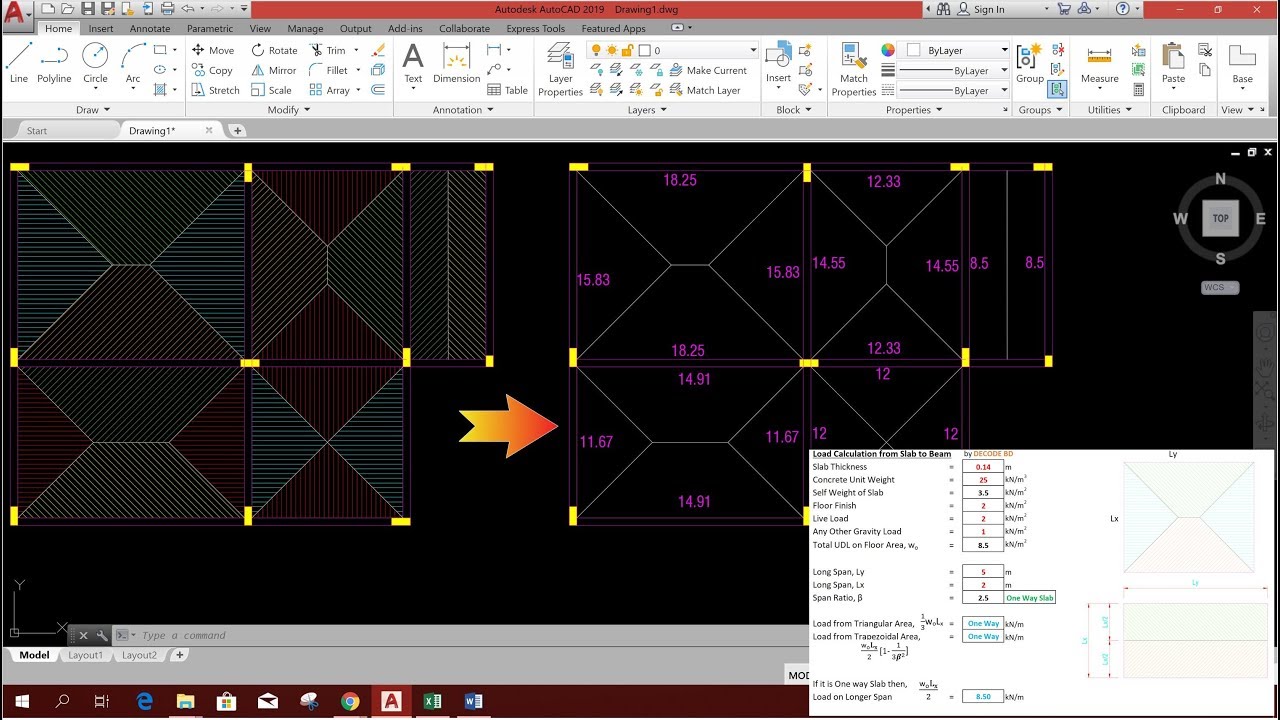Select the Trim tool
The height and width of the screenshot is (720, 1280).
(337, 50)
